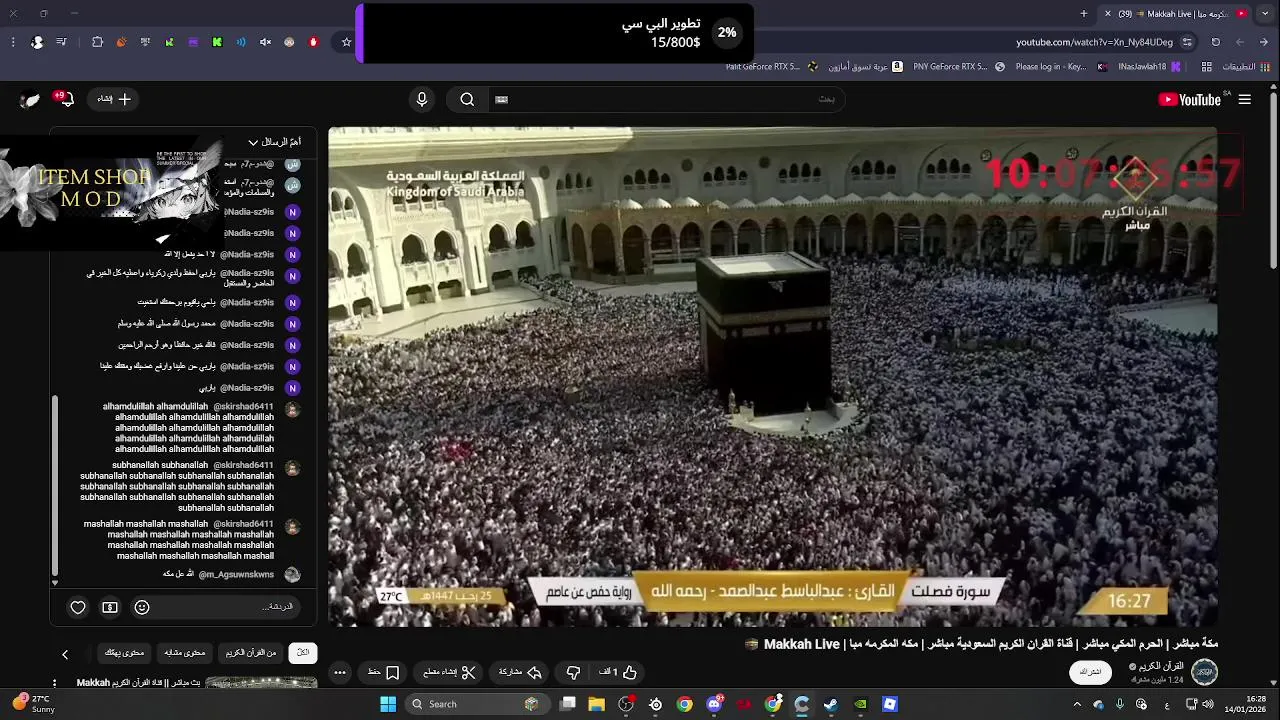1280x720 pixels.
Task: Select the 'All' filter chip
Action: 303,652
